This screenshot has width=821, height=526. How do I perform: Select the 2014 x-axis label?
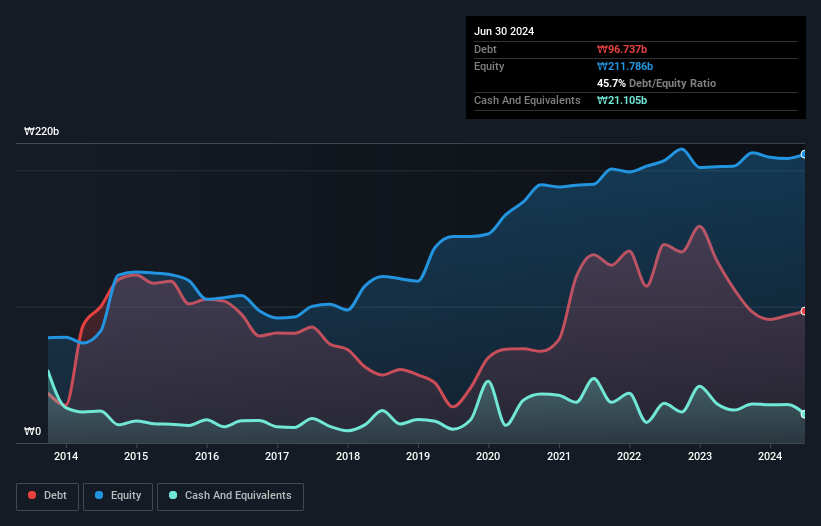coord(66,456)
